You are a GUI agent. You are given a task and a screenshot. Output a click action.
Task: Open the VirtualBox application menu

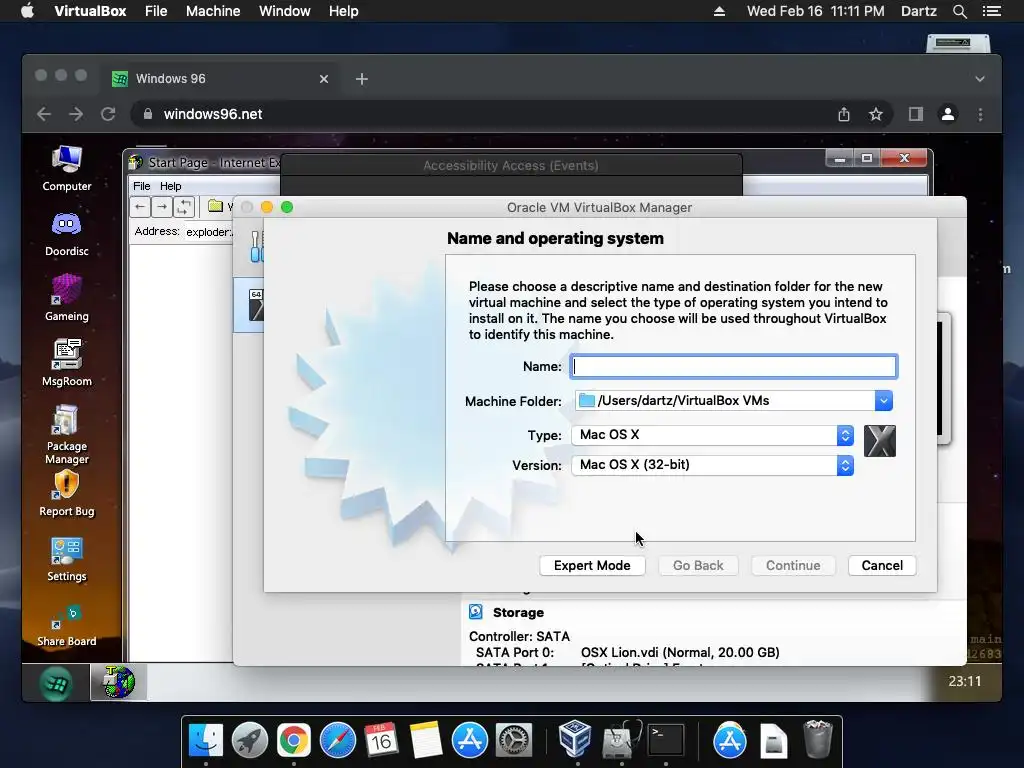[x=90, y=11]
